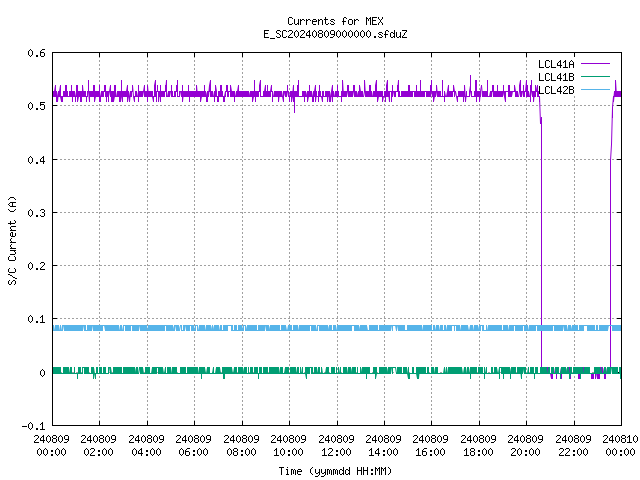Select the LCL42B legend label

pos(556,90)
